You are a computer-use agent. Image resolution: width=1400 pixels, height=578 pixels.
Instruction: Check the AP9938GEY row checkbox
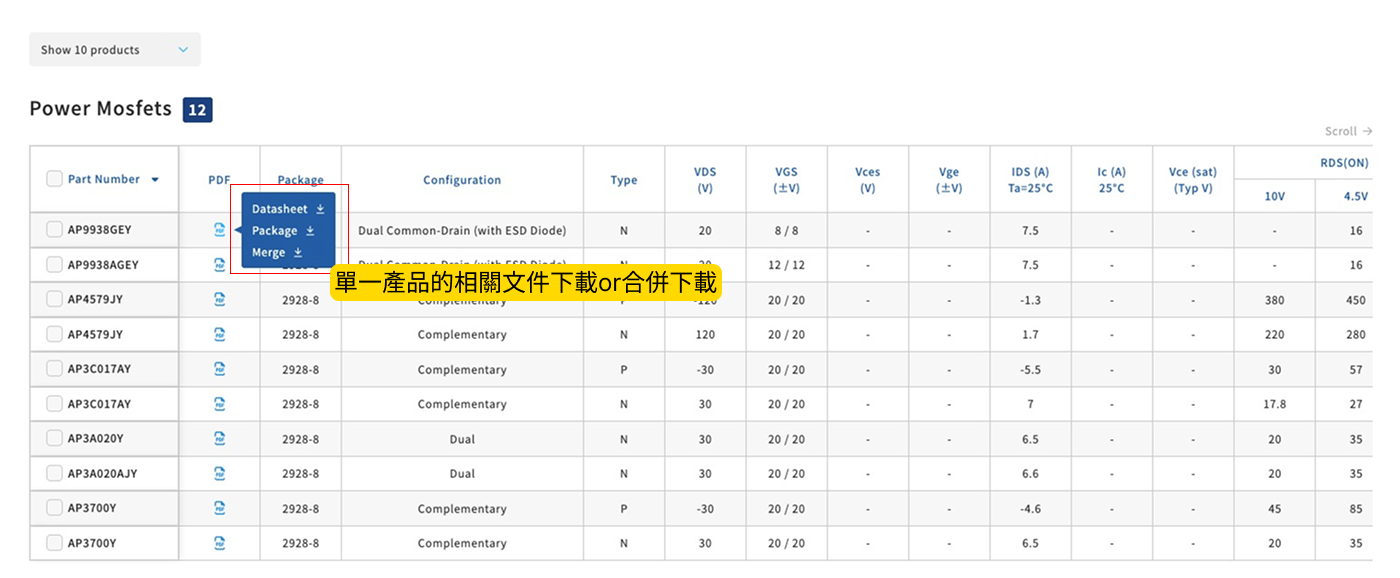(x=54, y=230)
